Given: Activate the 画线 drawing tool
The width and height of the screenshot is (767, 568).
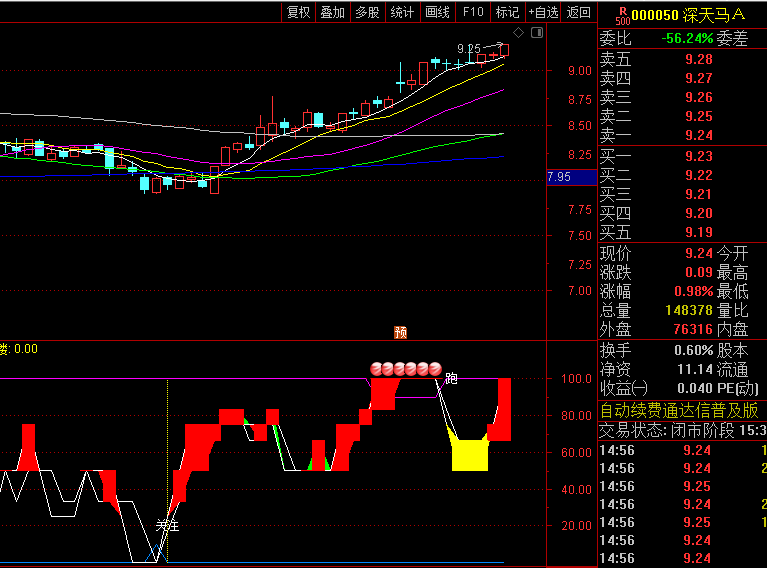Looking at the screenshot, I should point(437,12).
